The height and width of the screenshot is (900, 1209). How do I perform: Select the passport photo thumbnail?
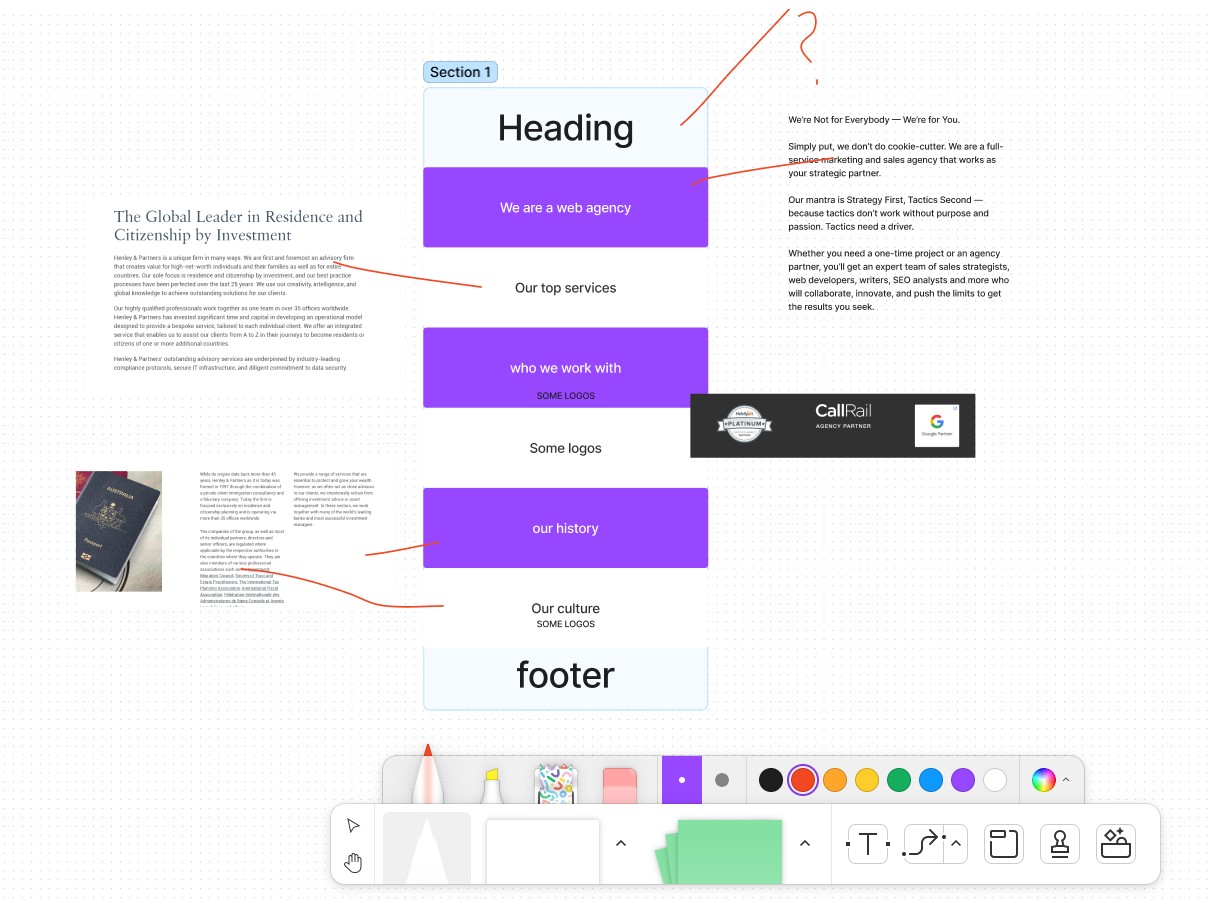pyautogui.click(x=119, y=531)
